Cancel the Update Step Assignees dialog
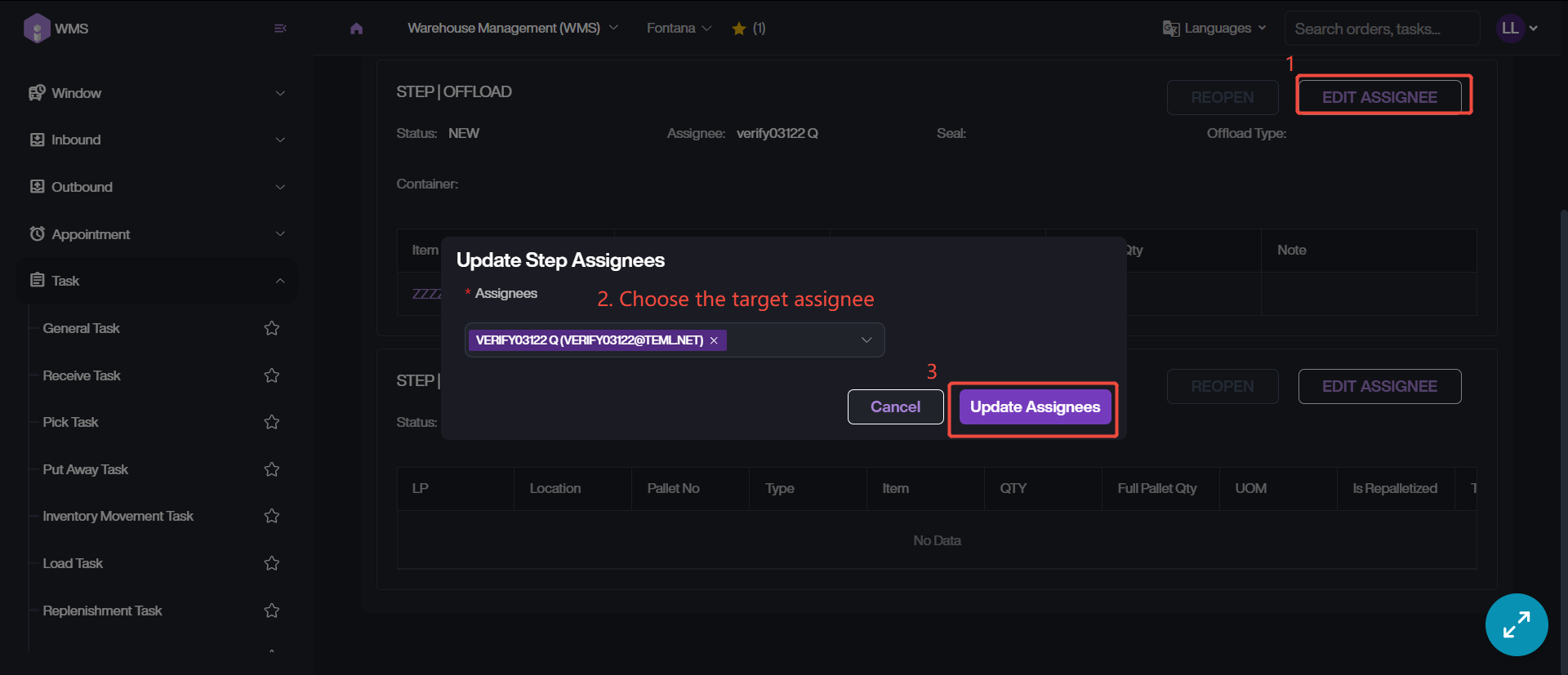This screenshot has width=1568, height=675. [x=895, y=407]
